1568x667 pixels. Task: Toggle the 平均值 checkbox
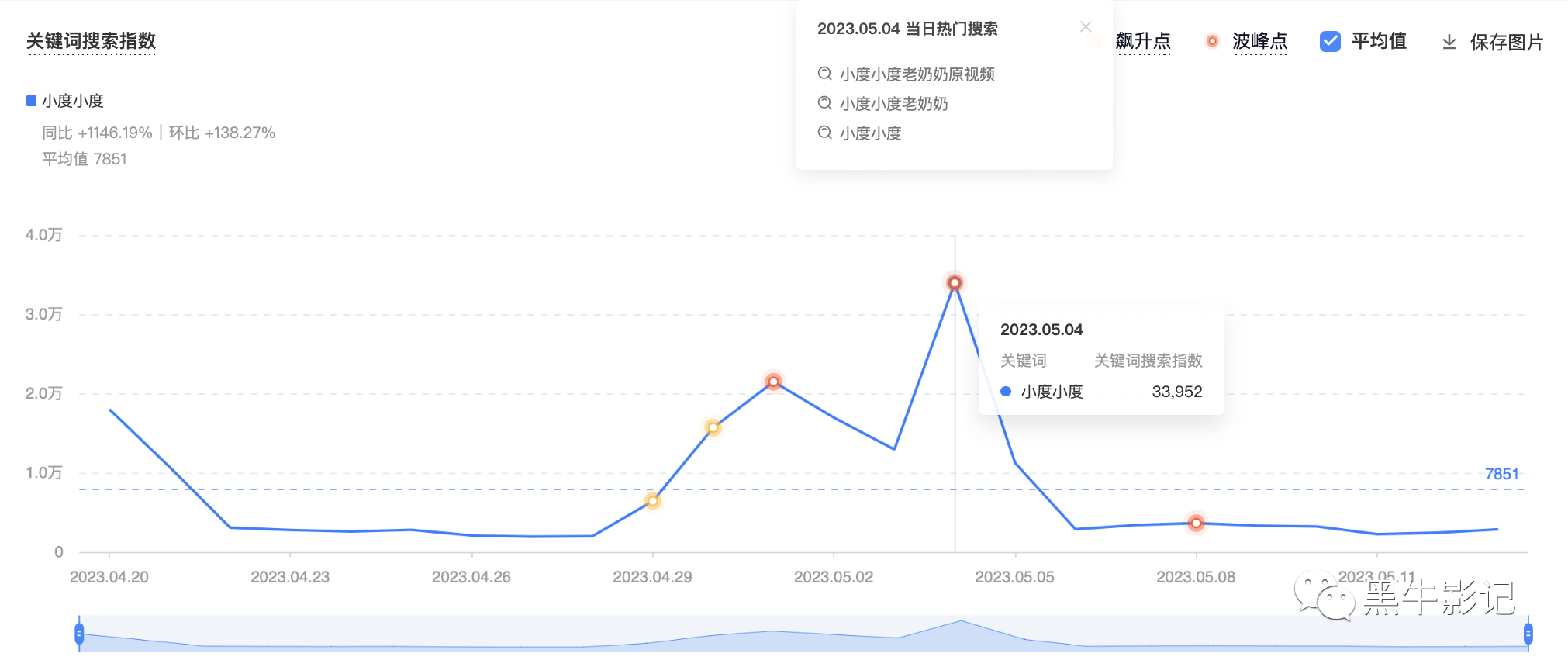click(1330, 41)
